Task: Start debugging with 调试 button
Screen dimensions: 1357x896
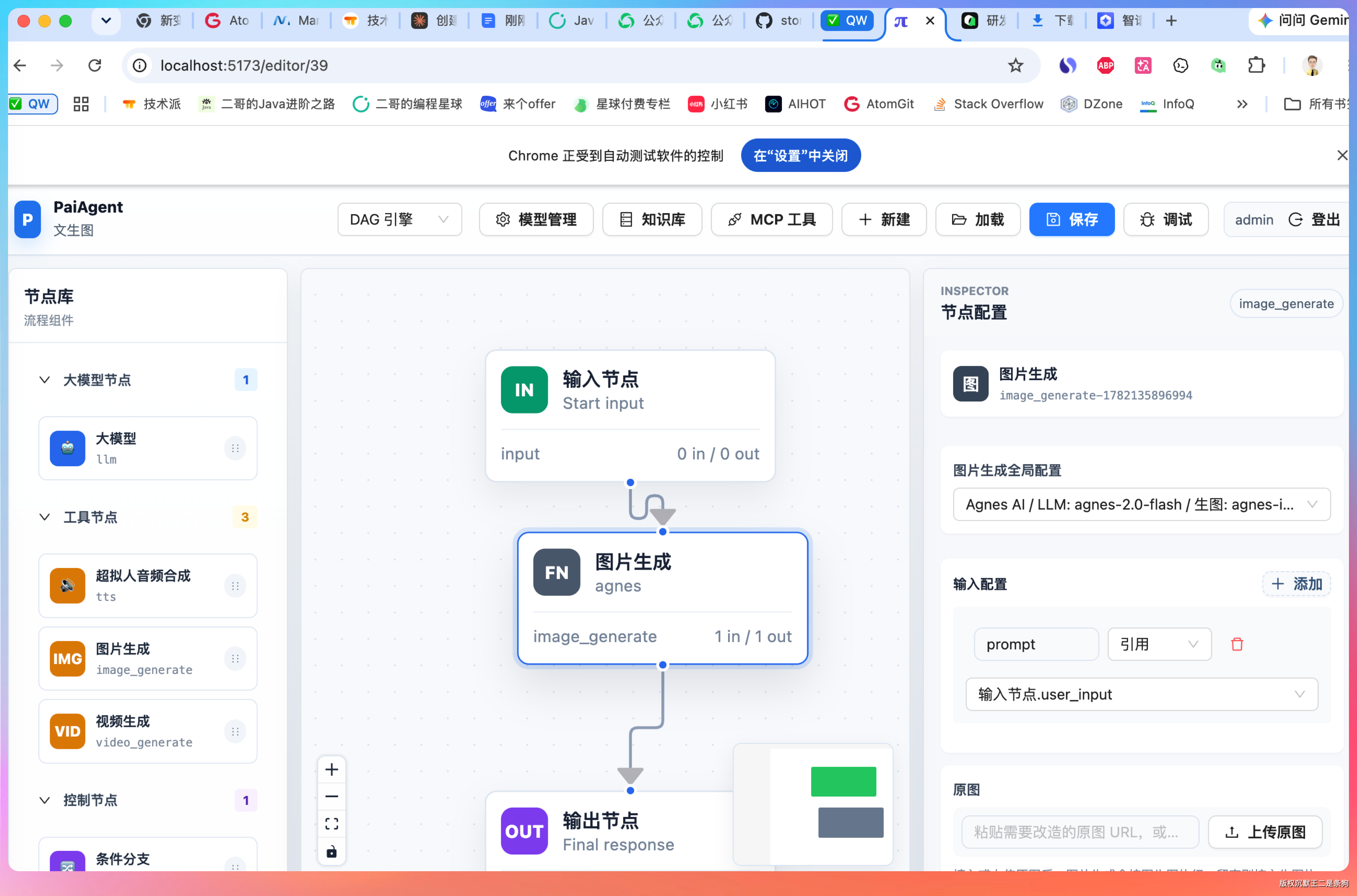Action: [x=1166, y=219]
